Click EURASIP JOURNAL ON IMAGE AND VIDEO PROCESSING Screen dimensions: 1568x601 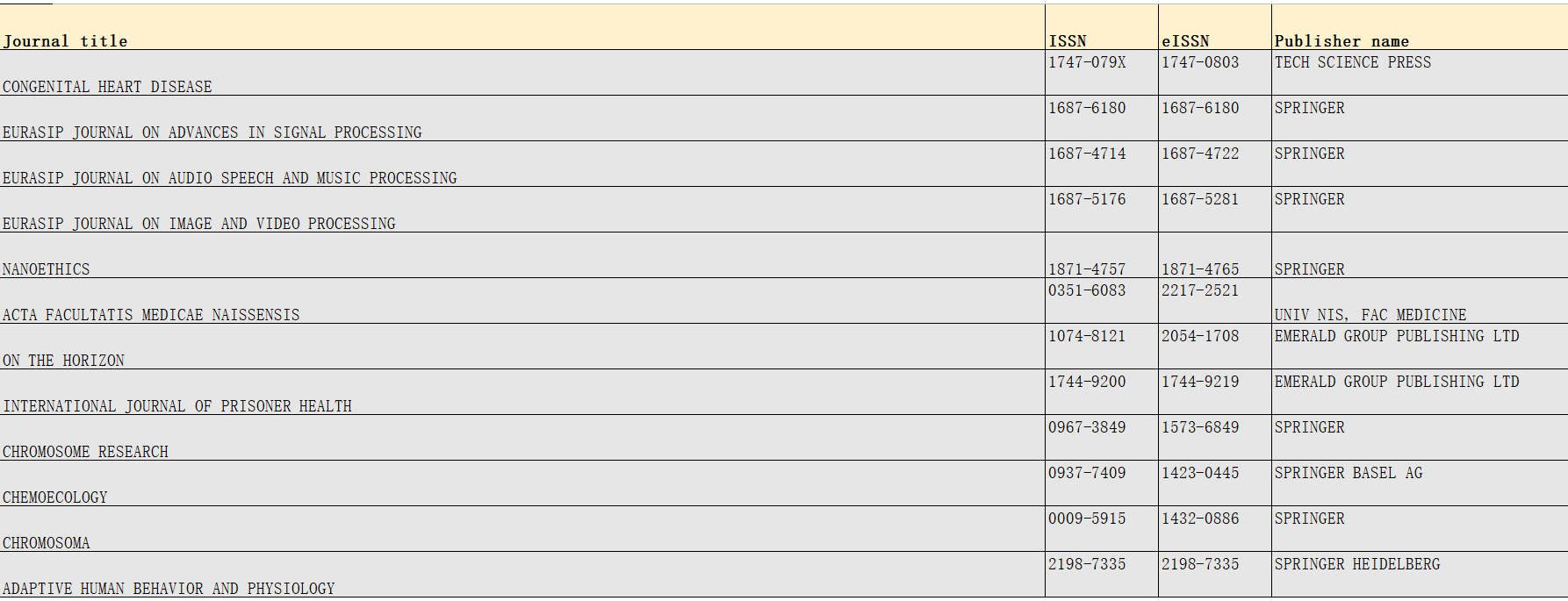point(522,210)
